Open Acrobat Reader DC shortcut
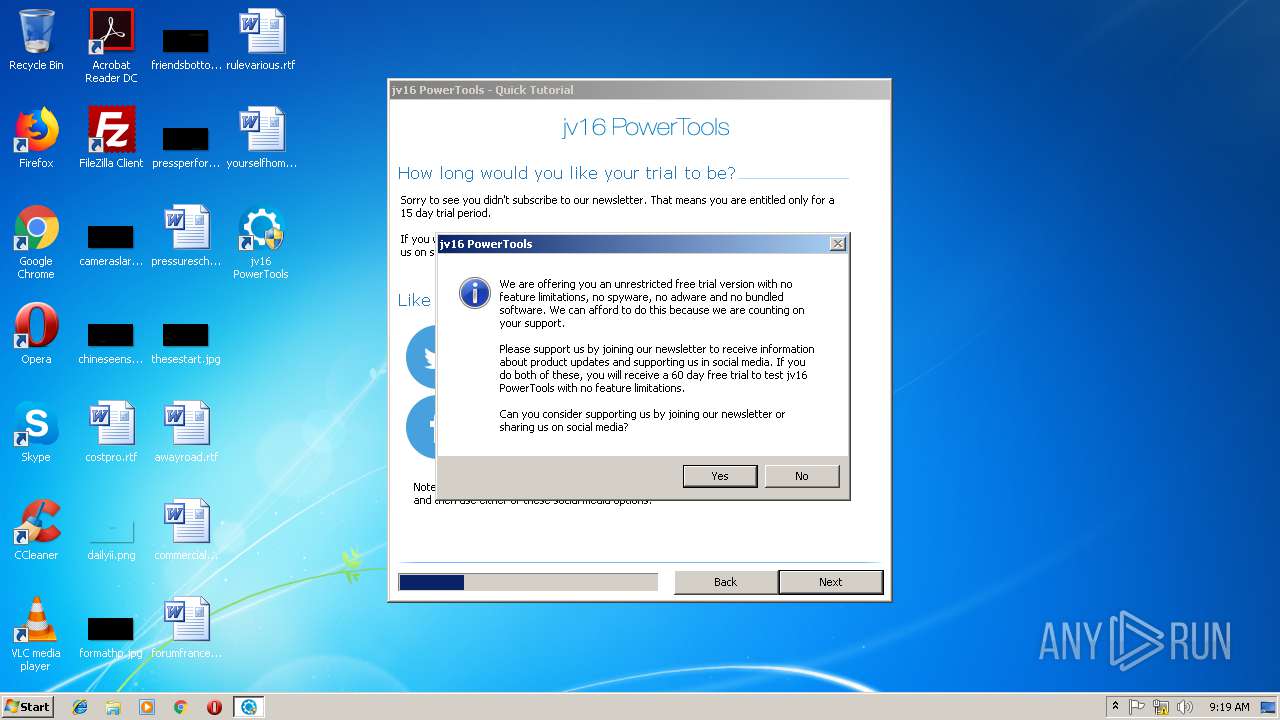The width and height of the screenshot is (1280, 720). (x=111, y=46)
